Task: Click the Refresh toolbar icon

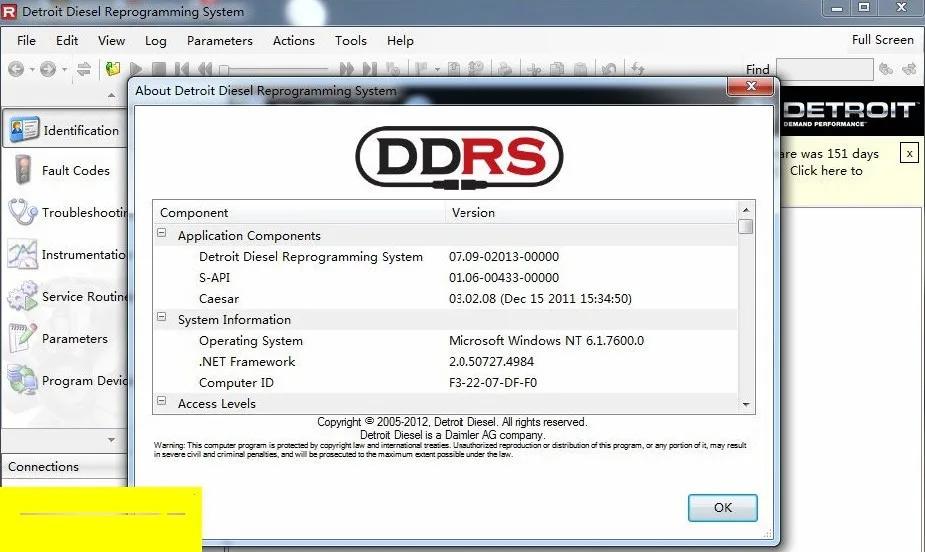Action: click(638, 70)
